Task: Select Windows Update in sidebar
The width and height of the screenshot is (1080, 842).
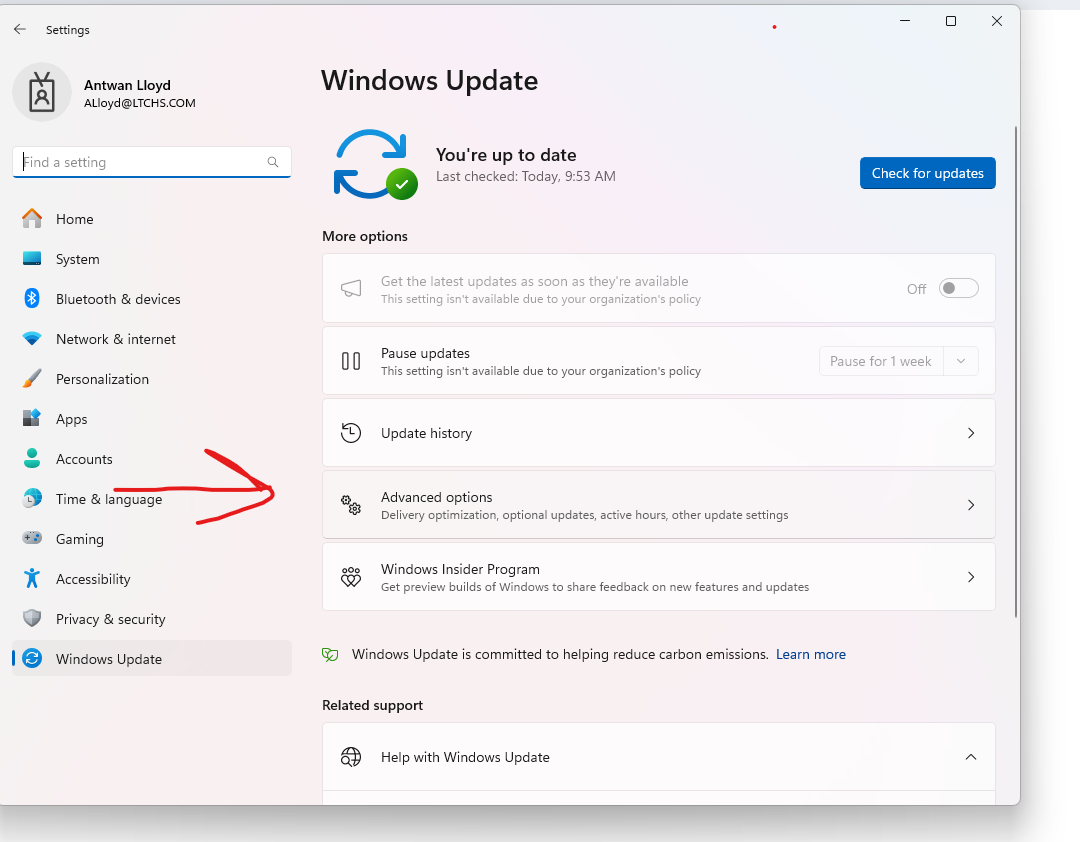Action: (x=152, y=659)
